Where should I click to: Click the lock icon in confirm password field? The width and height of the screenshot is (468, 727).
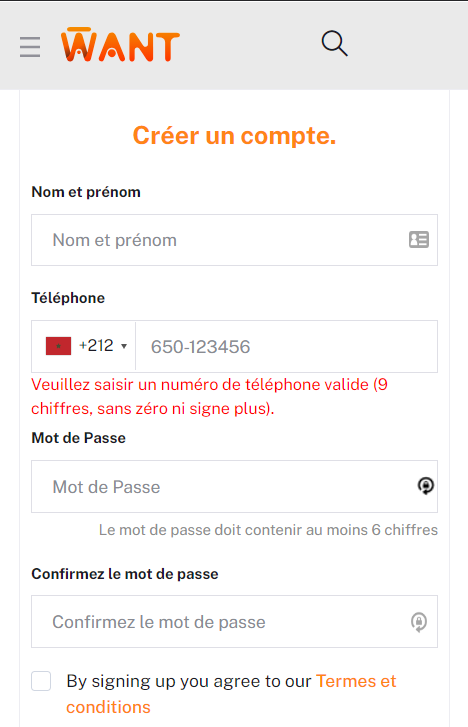pyautogui.click(x=419, y=622)
